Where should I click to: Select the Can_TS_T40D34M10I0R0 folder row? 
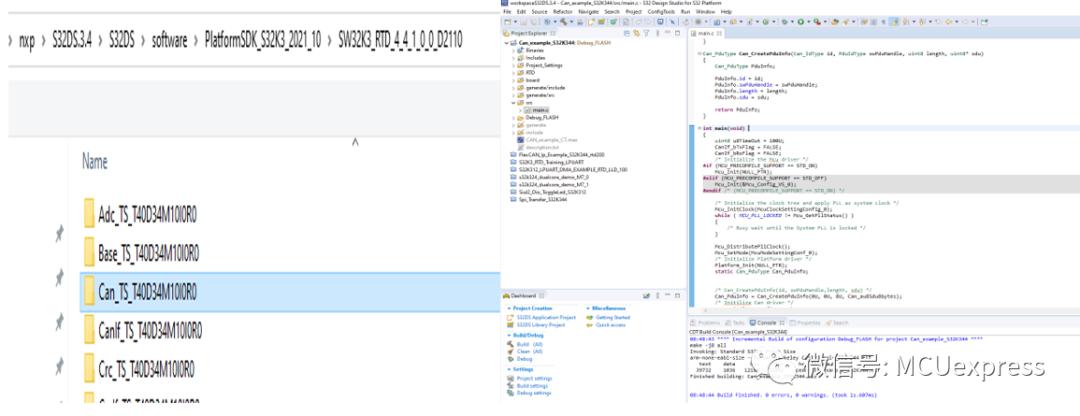pos(290,292)
